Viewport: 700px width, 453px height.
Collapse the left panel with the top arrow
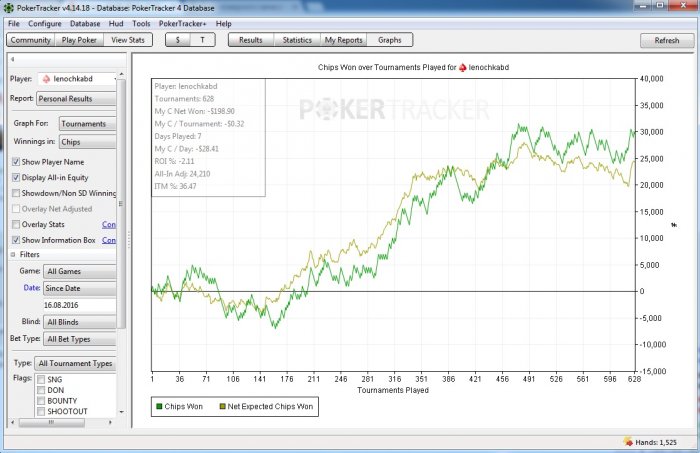(12, 59)
